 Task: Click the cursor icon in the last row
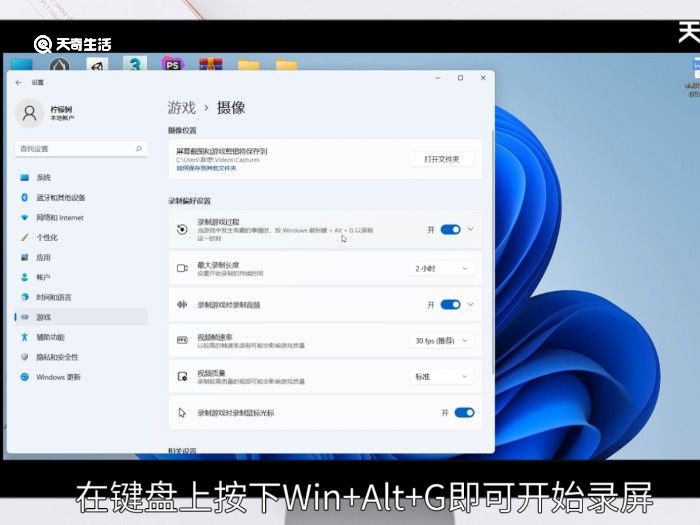[182, 412]
